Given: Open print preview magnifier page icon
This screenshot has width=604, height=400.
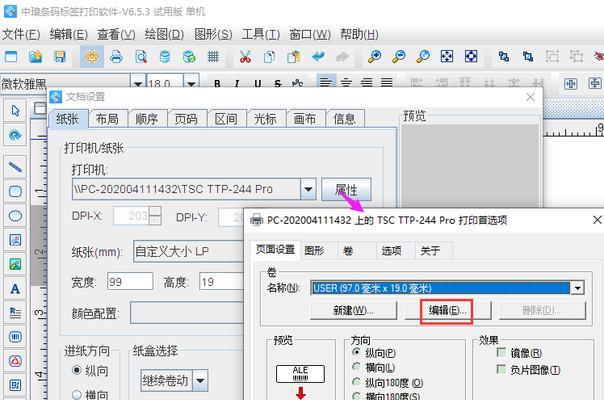Looking at the screenshot, I should click(141, 57).
